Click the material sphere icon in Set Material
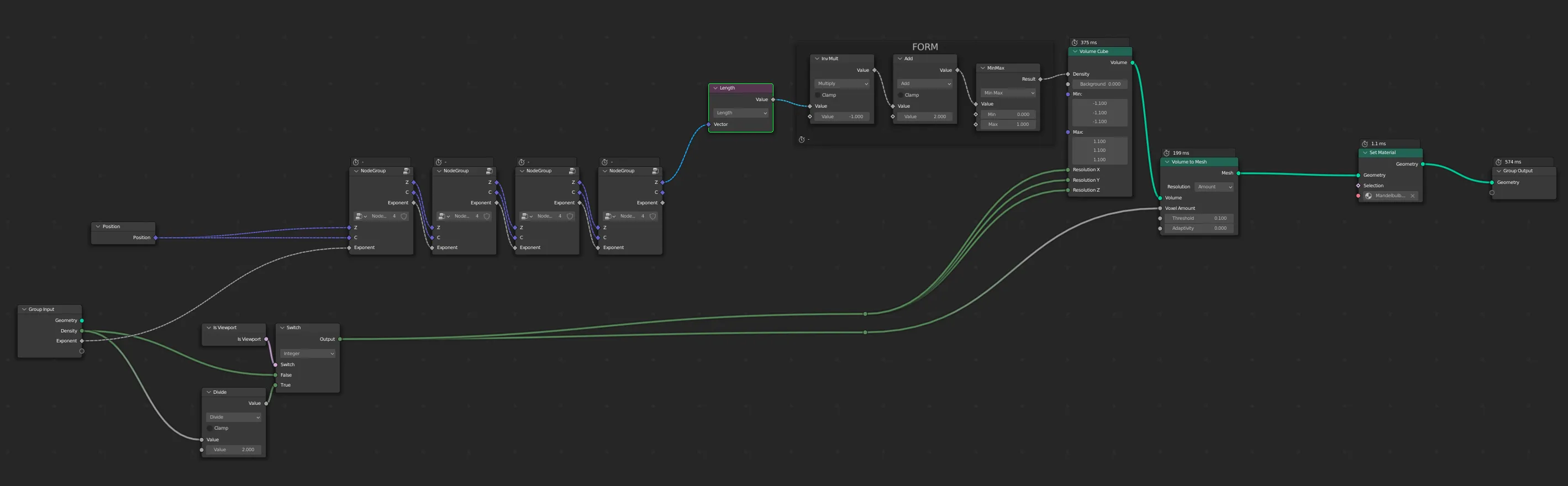 [1369, 196]
